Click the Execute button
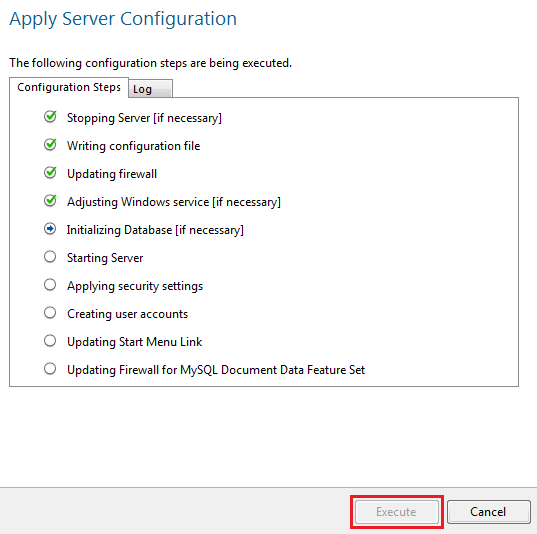537x534 pixels. pos(397,512)
